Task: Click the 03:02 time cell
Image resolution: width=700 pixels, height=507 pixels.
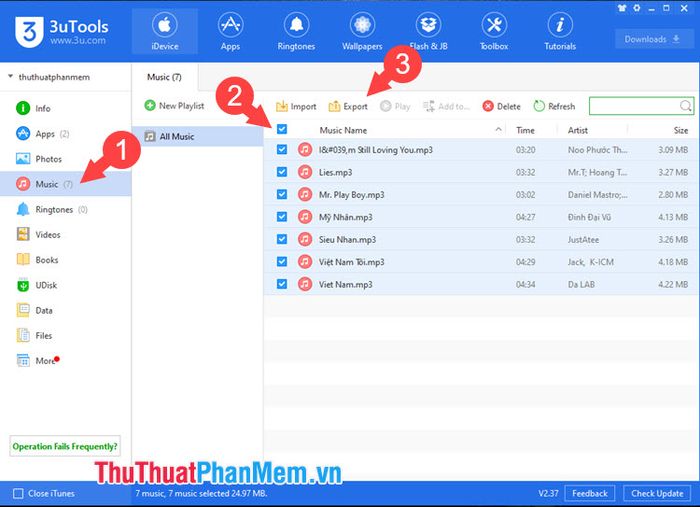Action: (525, 195)
